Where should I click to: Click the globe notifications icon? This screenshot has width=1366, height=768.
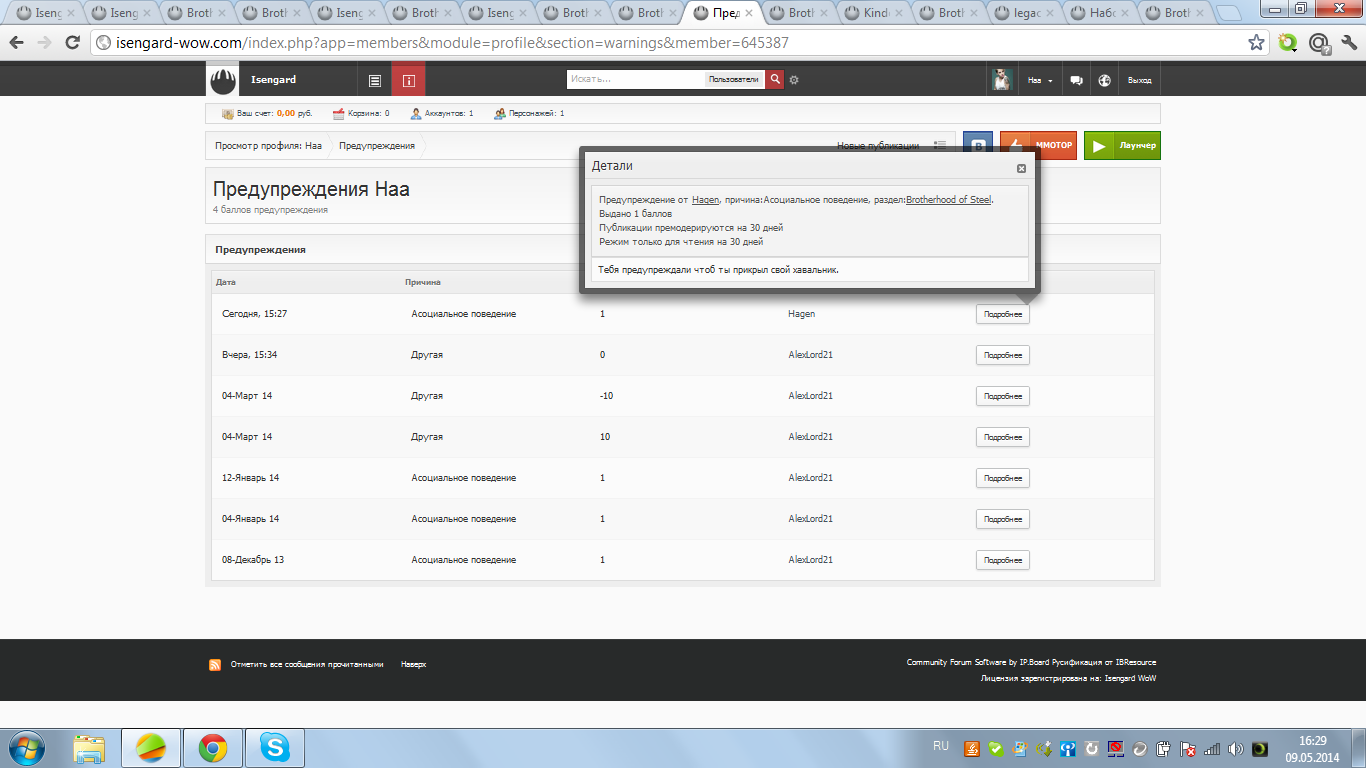click(1104, 80)
